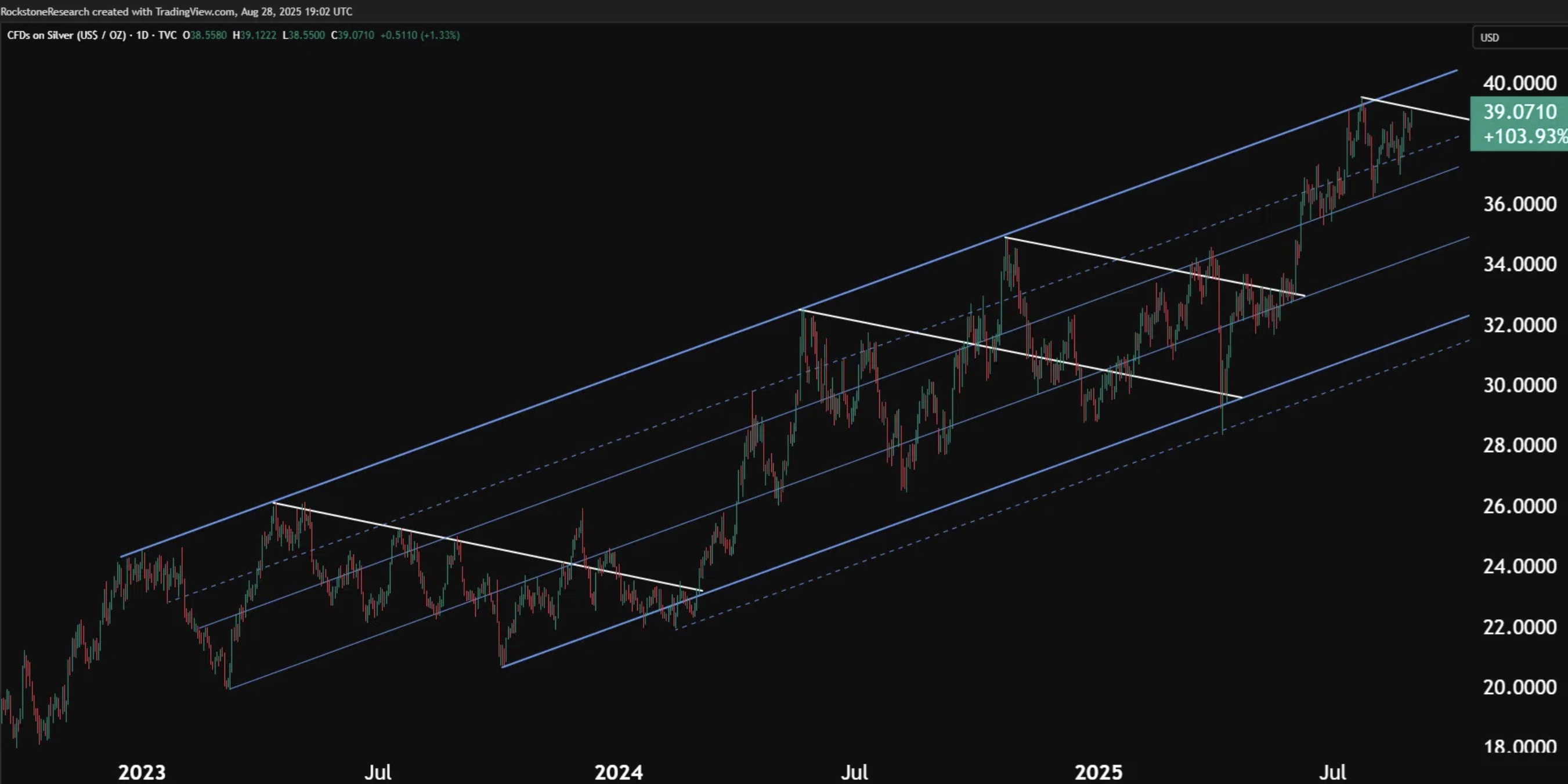Screen dimensions: 1568x784
Task: Click the TVC source label in legend
Action: click(167, 35)
